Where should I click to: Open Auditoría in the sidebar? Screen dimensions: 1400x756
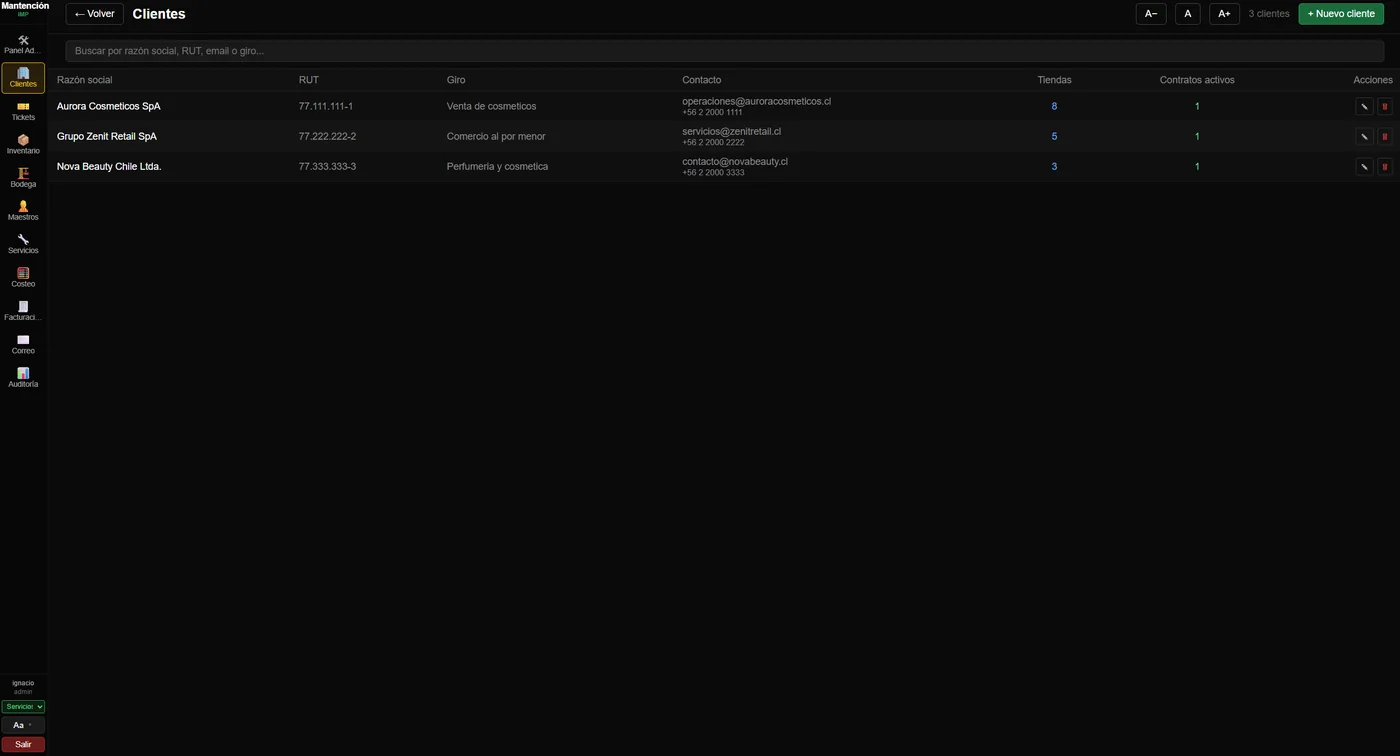click(x=23, y=378)
